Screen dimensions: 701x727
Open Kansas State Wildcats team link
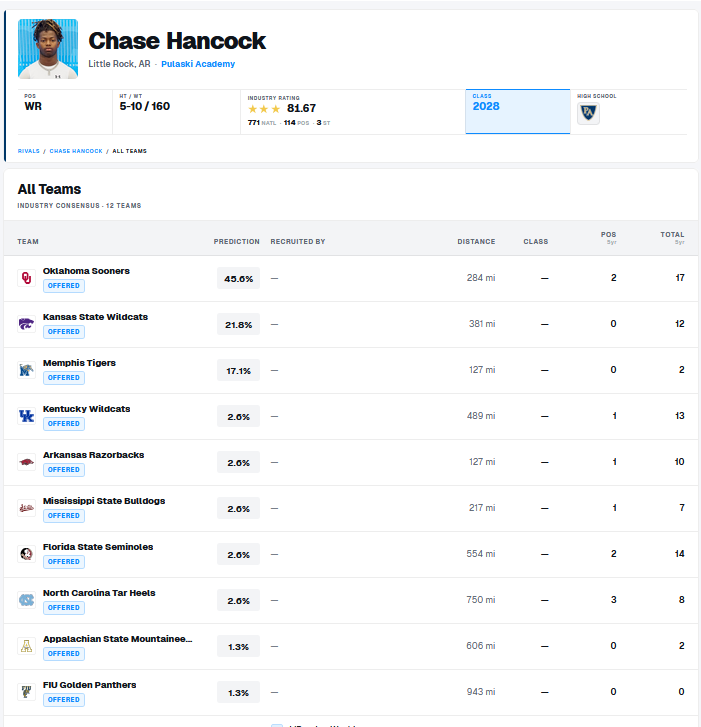click(x=96, y=317)
